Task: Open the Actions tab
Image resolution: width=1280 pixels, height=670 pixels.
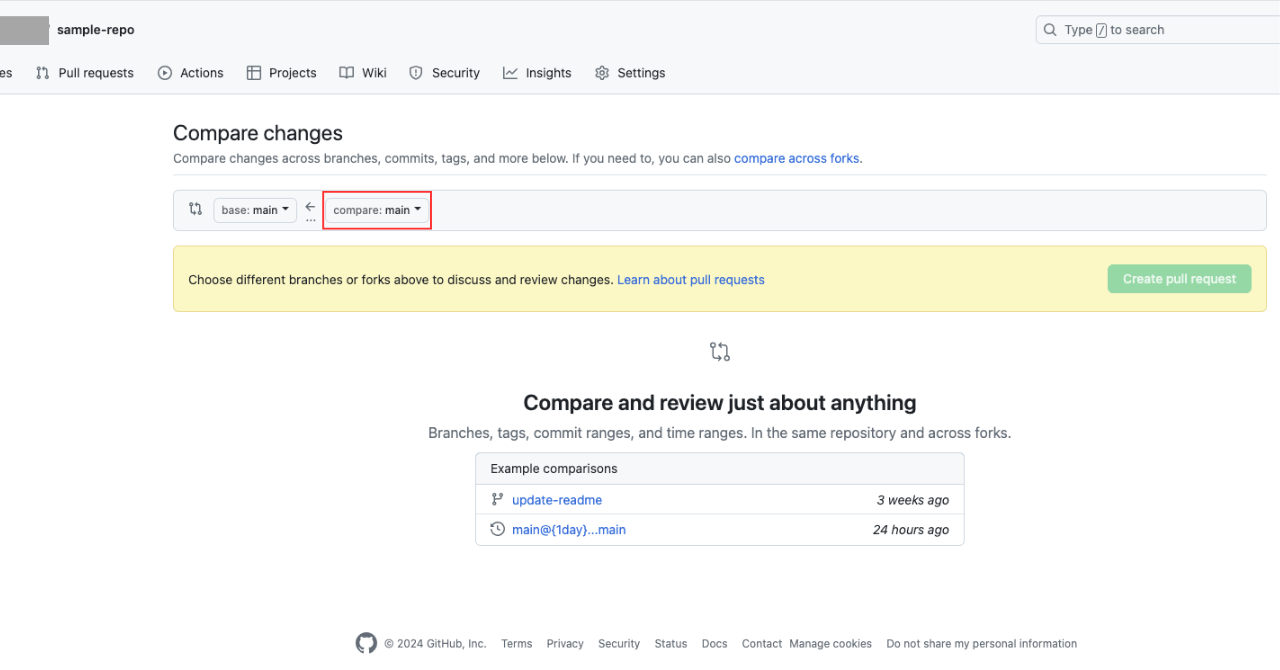Action: click(x=191, y=73)
